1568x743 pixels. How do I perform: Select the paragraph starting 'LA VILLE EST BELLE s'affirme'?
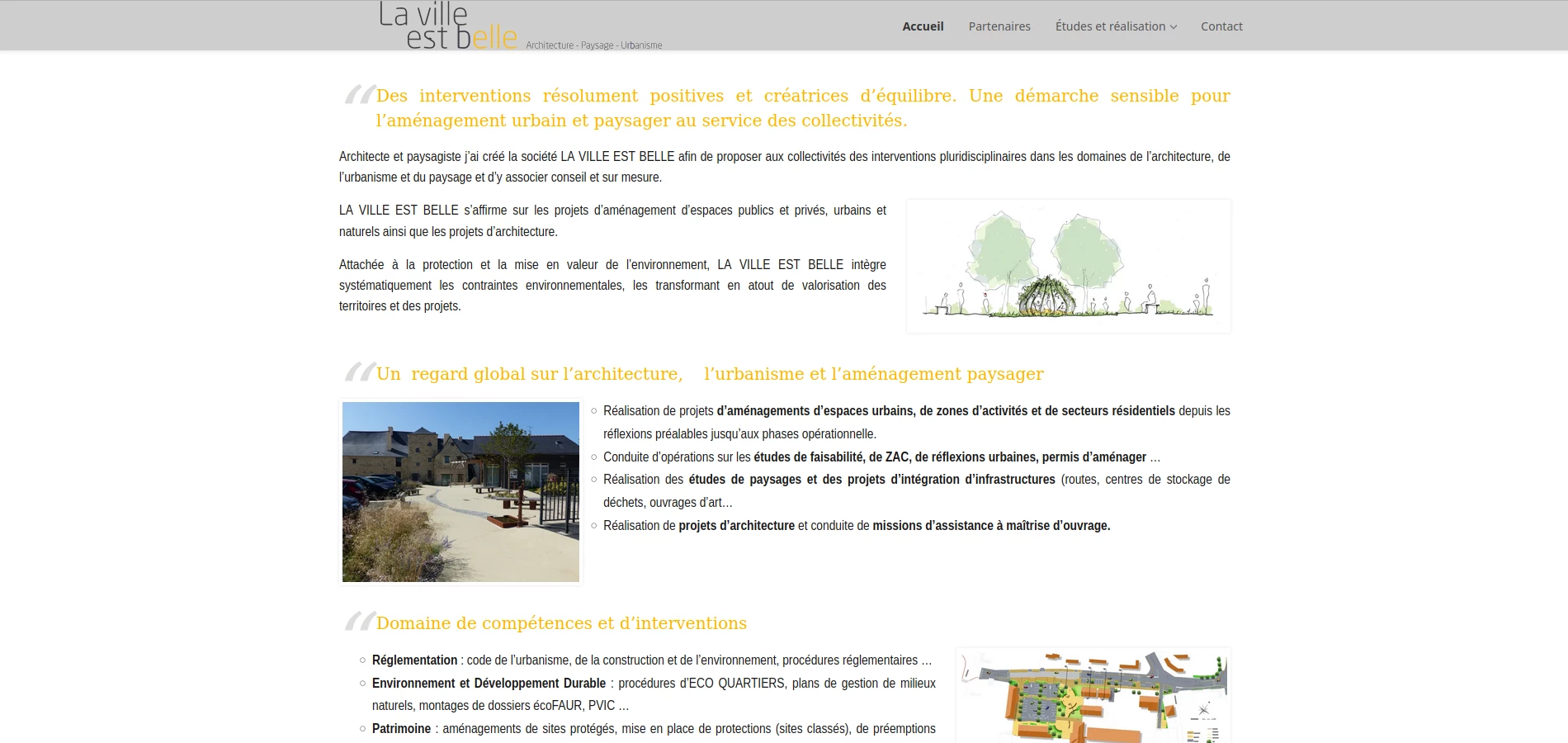612,221
